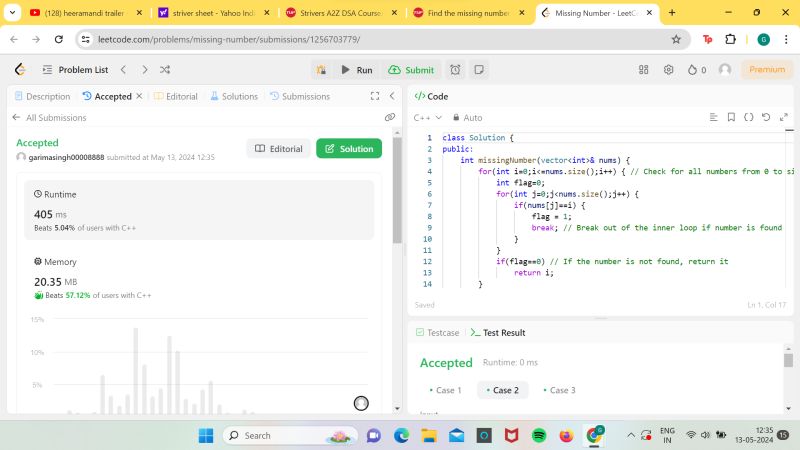Screen dimensions: 800x450
Task: Expand code editor to fullscreen
Action: click(x=783, y=117)
